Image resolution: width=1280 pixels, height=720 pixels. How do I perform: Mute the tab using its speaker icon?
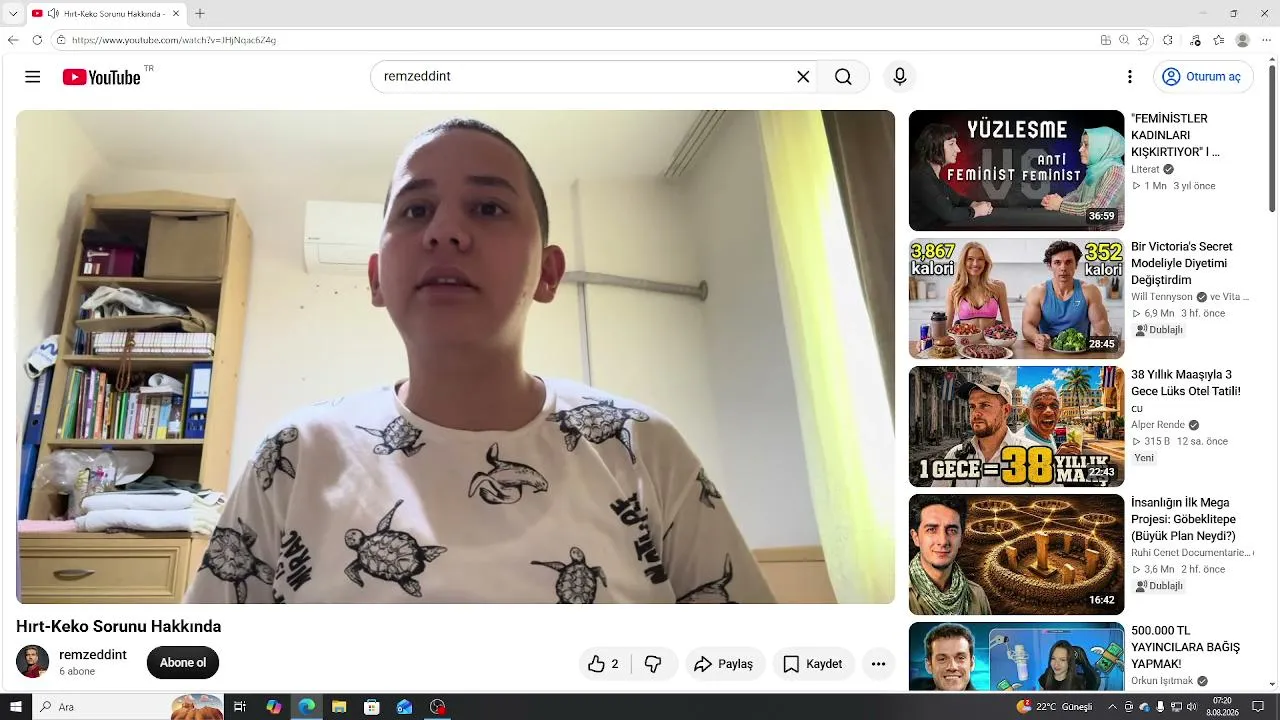pos(52,14)
